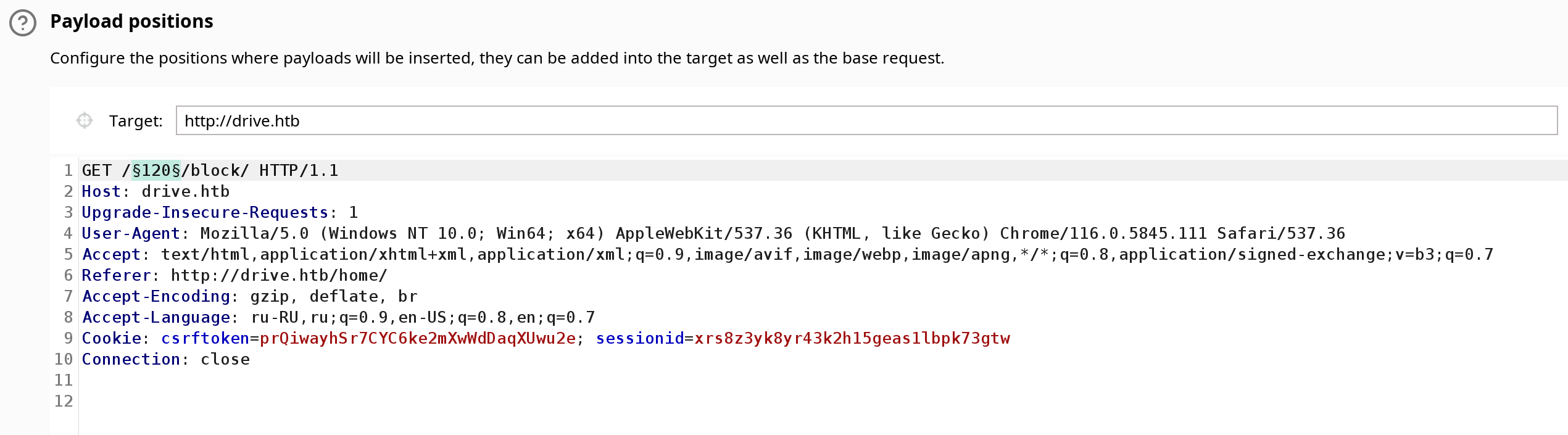
Task: Click the target crosshair icon
Action: point(85,120)
